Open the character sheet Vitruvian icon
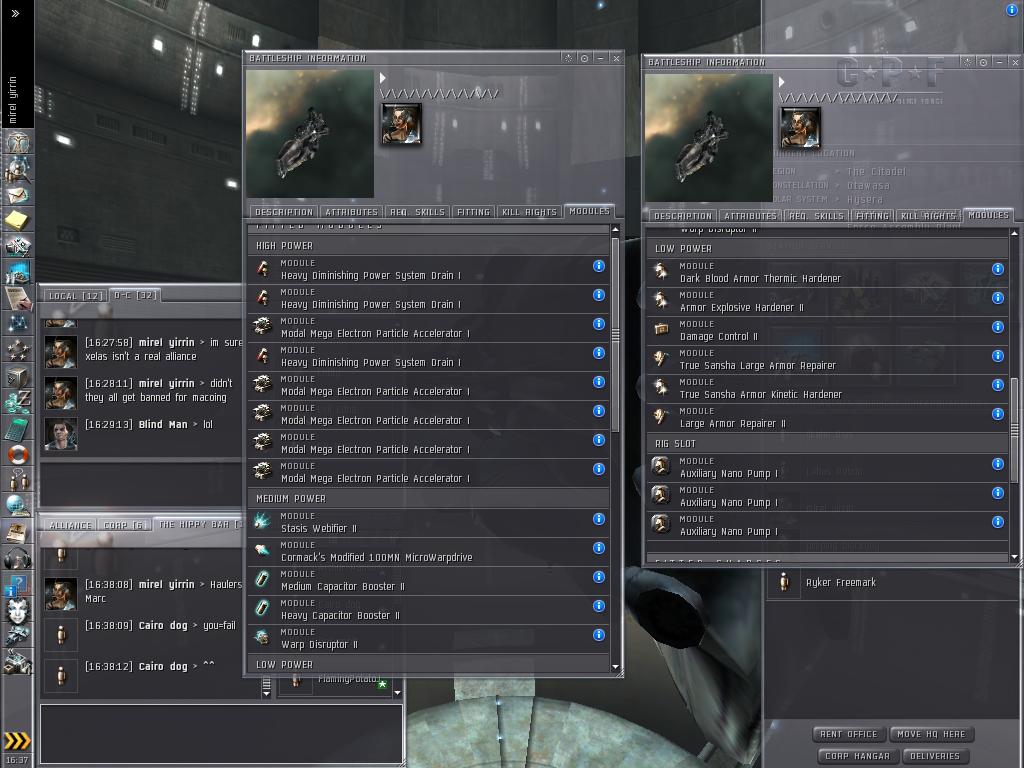 click(18, 142)
